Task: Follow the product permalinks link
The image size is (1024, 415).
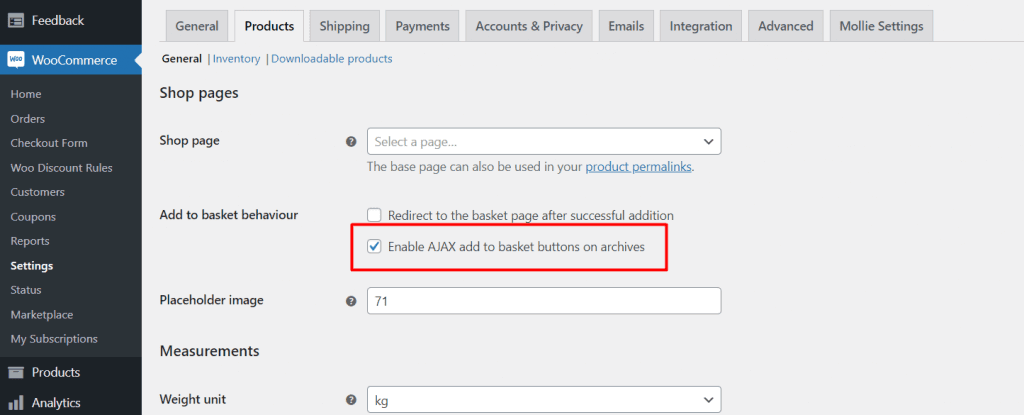Action: 638,167
